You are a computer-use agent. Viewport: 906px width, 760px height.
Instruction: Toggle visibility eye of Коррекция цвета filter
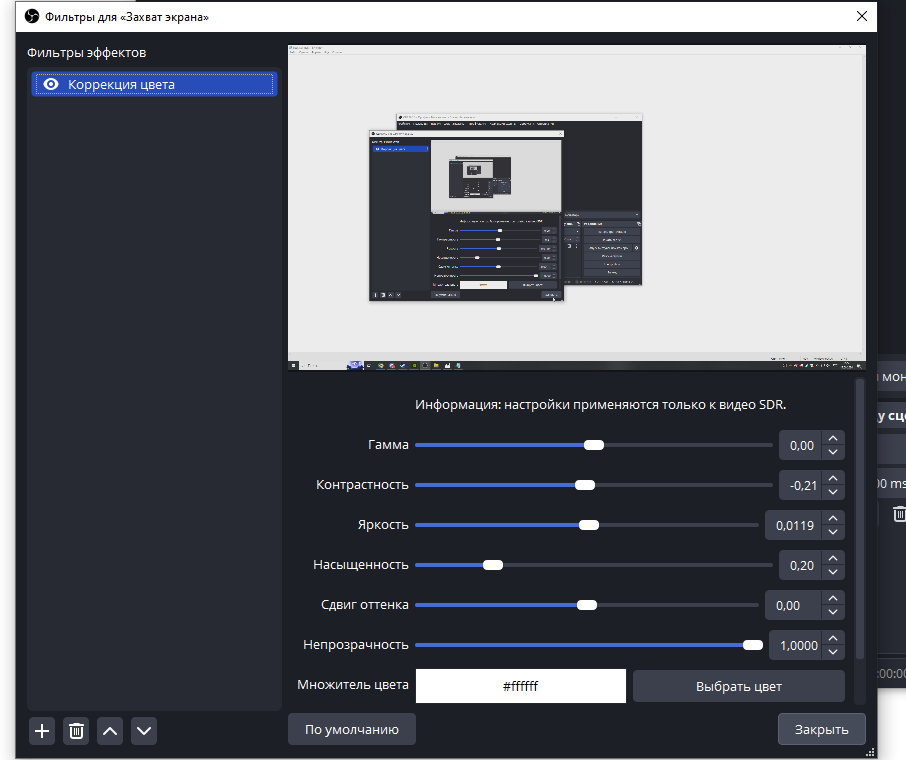(51, 84)
